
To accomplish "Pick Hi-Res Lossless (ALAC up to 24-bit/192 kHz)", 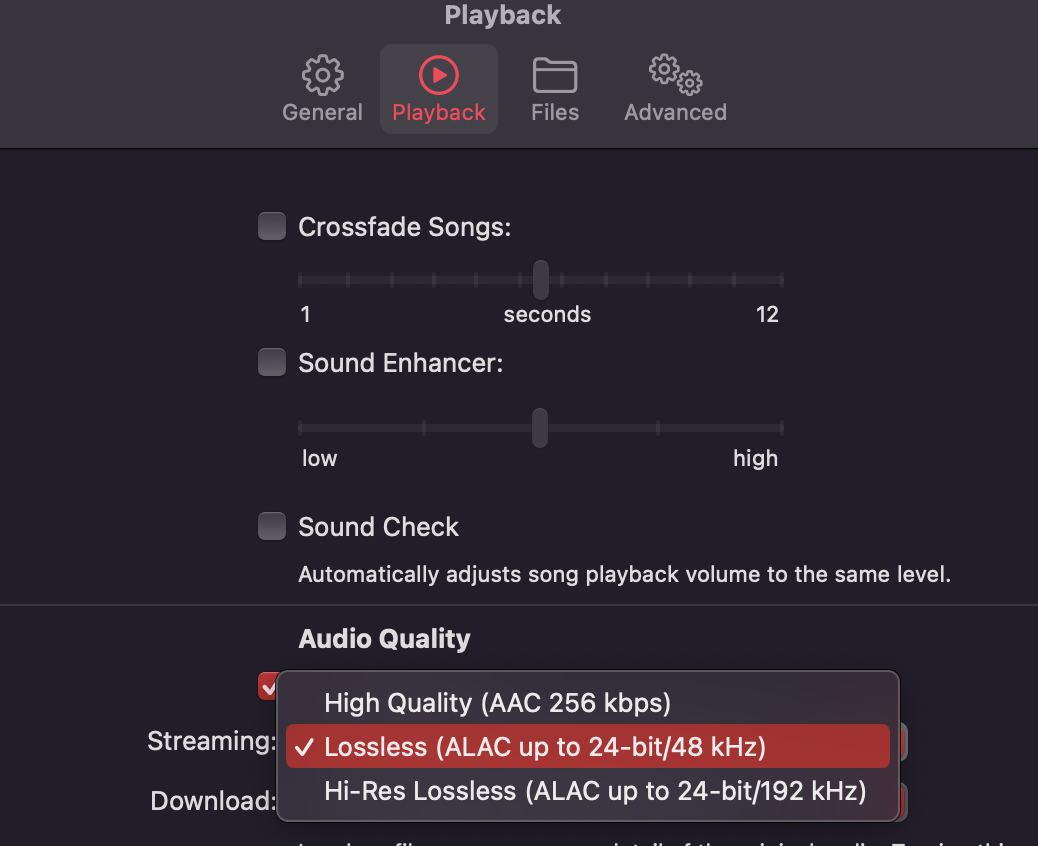I will (594, 791).
